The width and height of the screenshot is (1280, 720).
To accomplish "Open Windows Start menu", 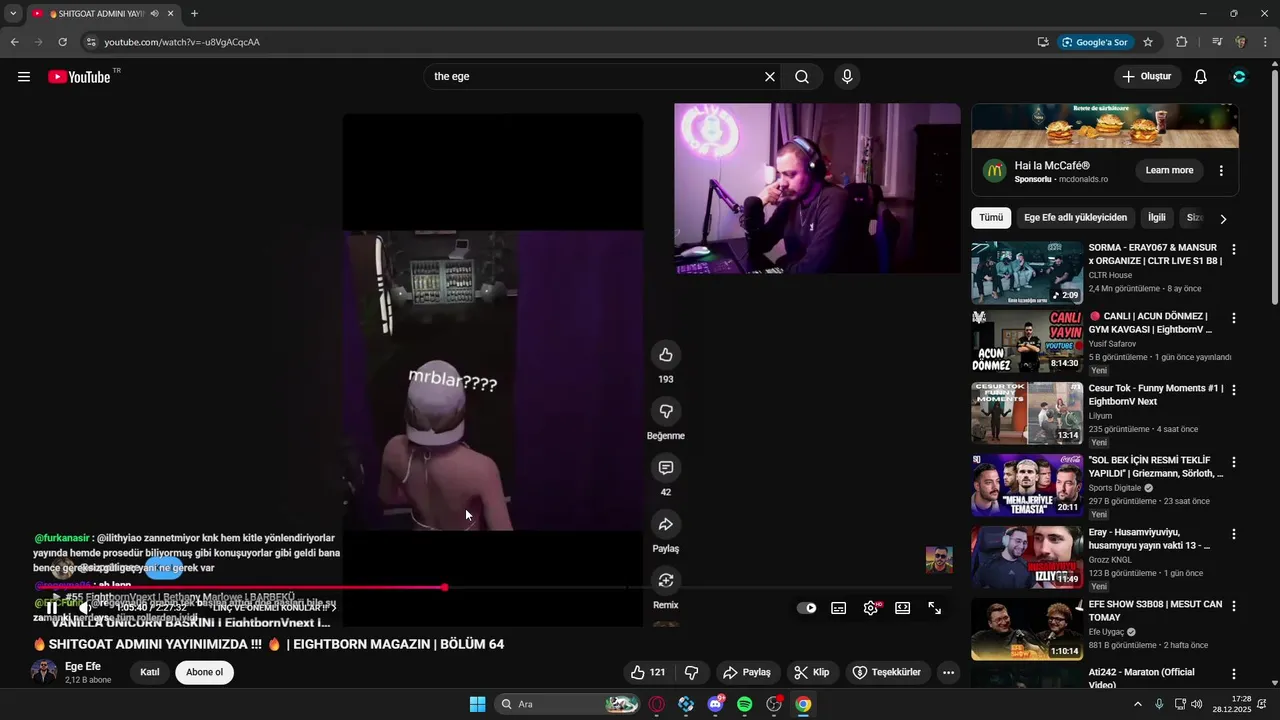I will (478, 704).
